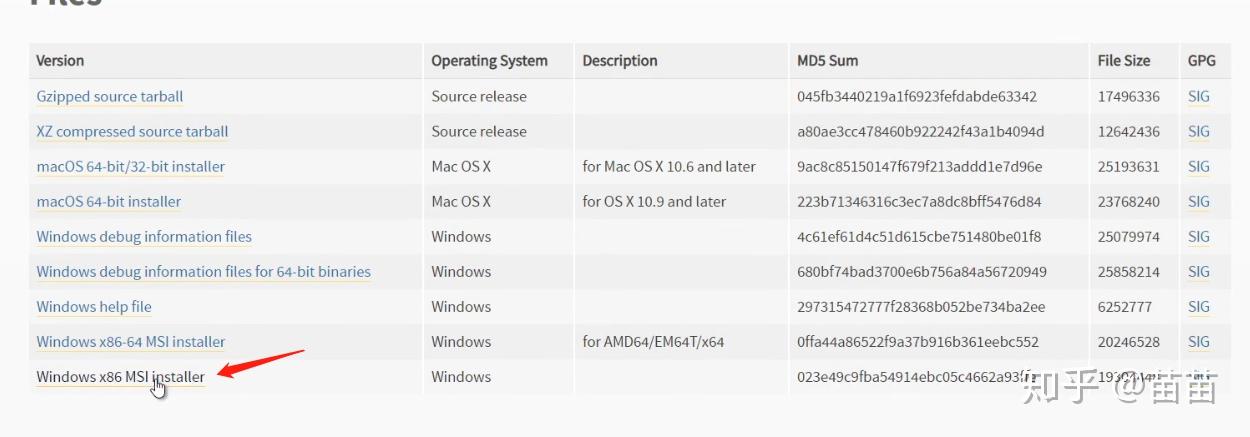
Task: Open macOS 64-bit/32-bit installer link
Action: point(131,167)
